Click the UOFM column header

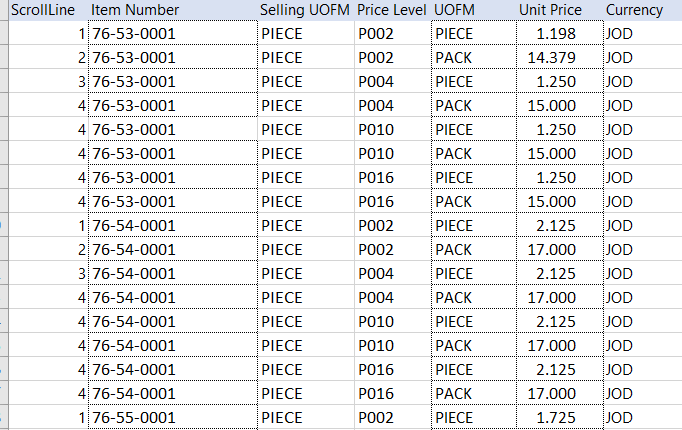(x=454, y=10)
